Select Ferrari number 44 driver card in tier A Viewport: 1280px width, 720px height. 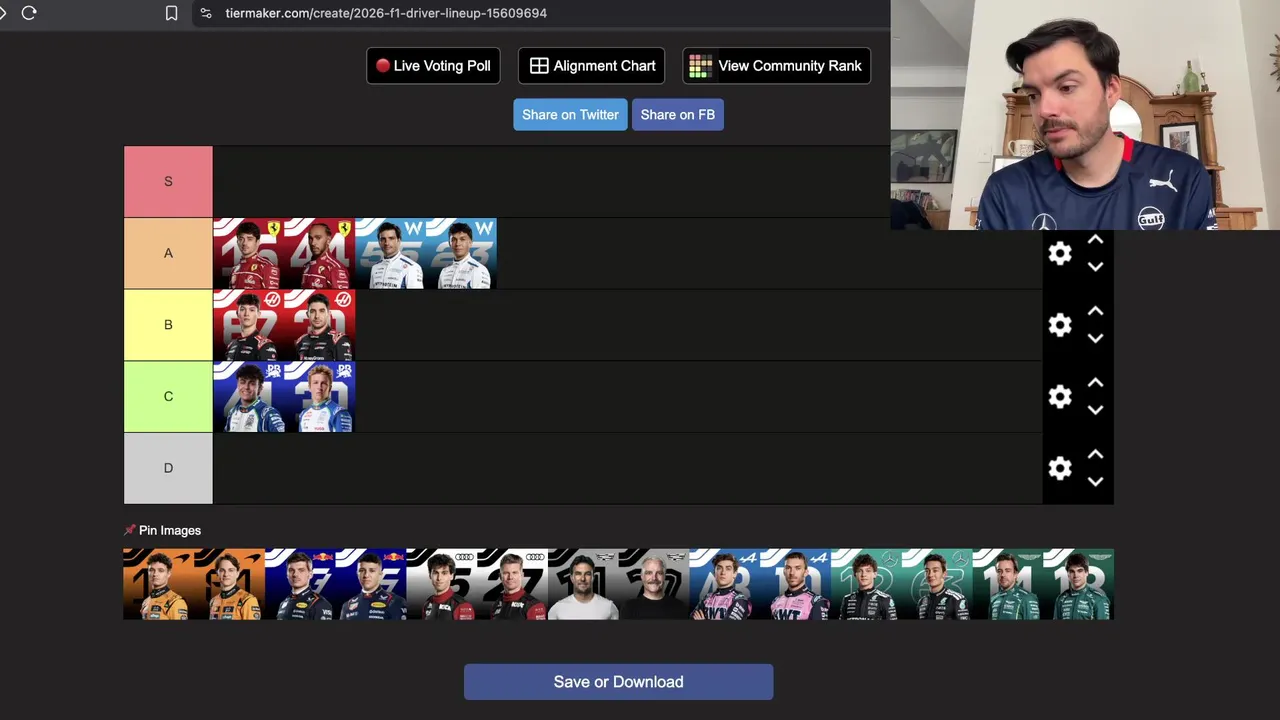coord(319,254)
